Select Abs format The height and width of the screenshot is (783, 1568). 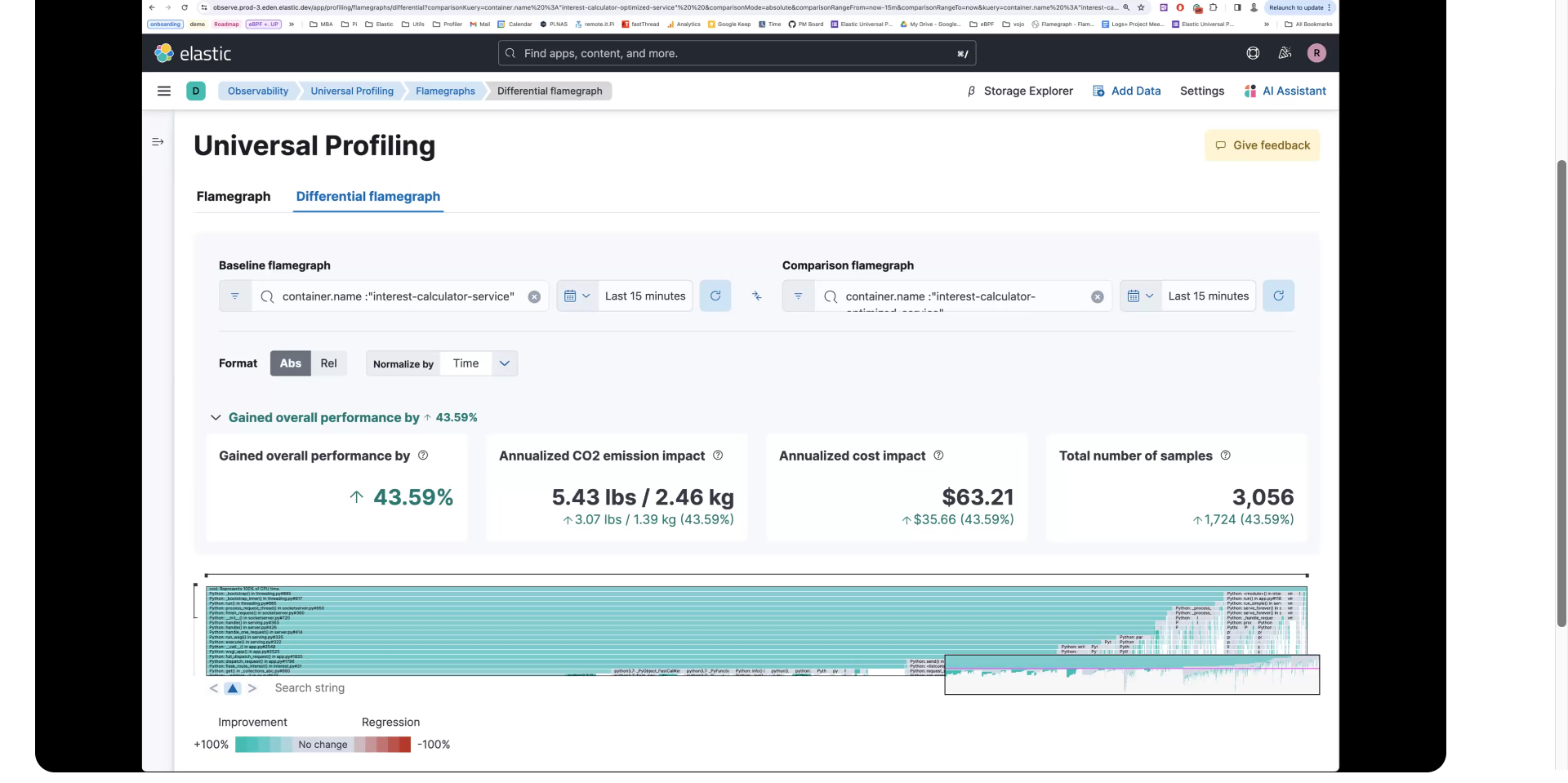click(x=291, y=363)
